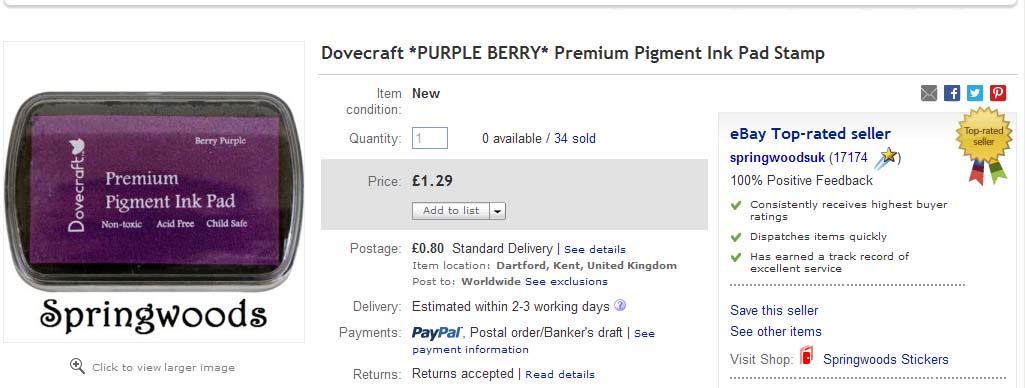Pin item with Pinterest icon
This screenshot has height=388, width=1025.
998,93
